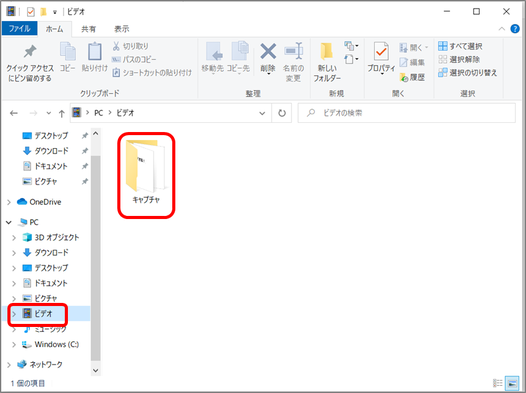The height and width of the screenshot is (393, 526).
Task: Open the ファイル (File) menu tab
Action: 19,29
